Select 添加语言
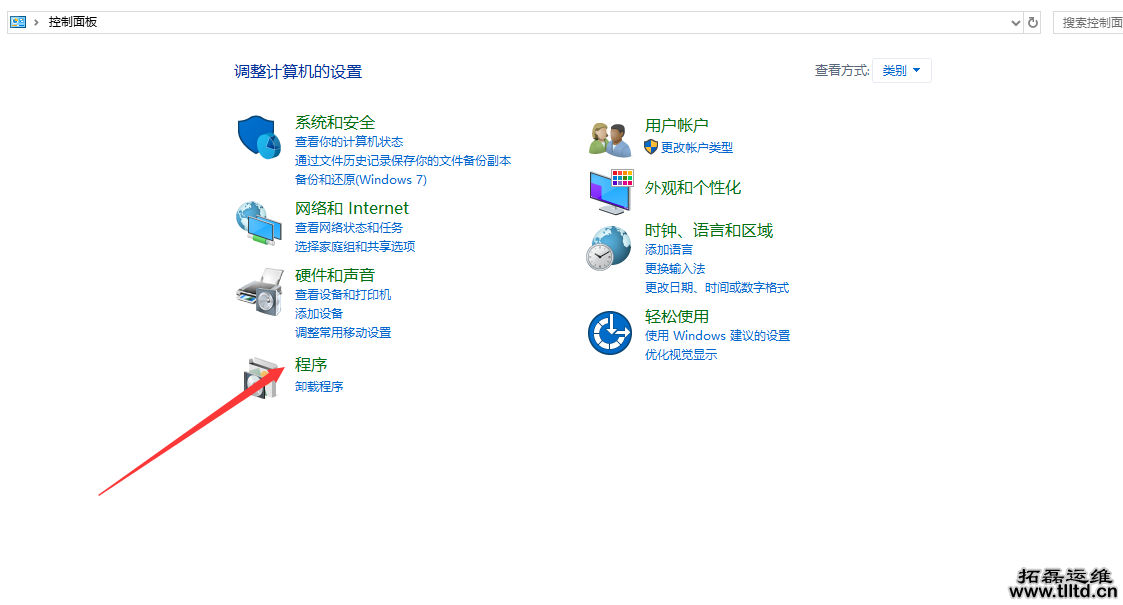1123x605 pixels. point(670,249)
